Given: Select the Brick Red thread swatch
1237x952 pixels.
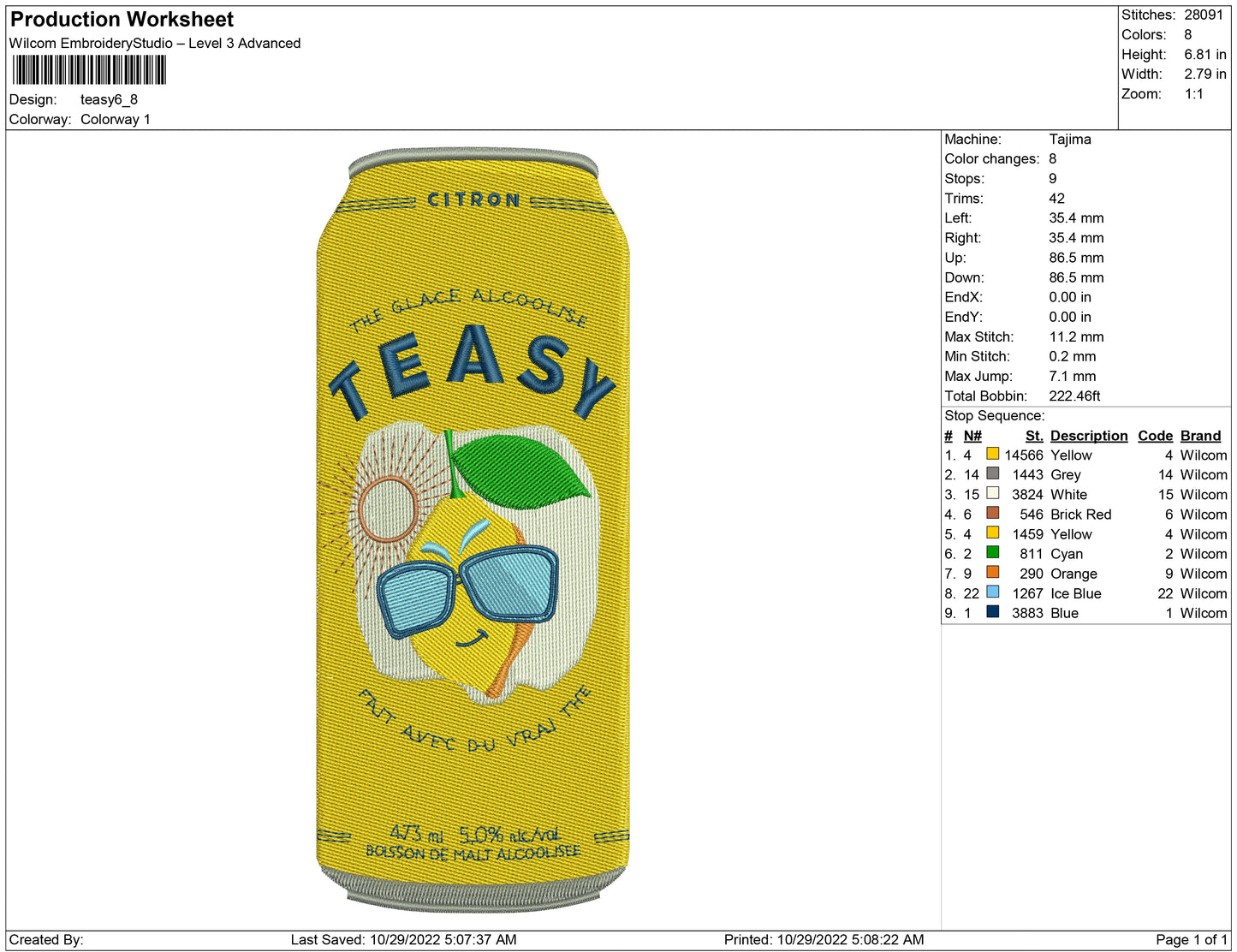Looking at the screenshot, I should tap(992, 513).
